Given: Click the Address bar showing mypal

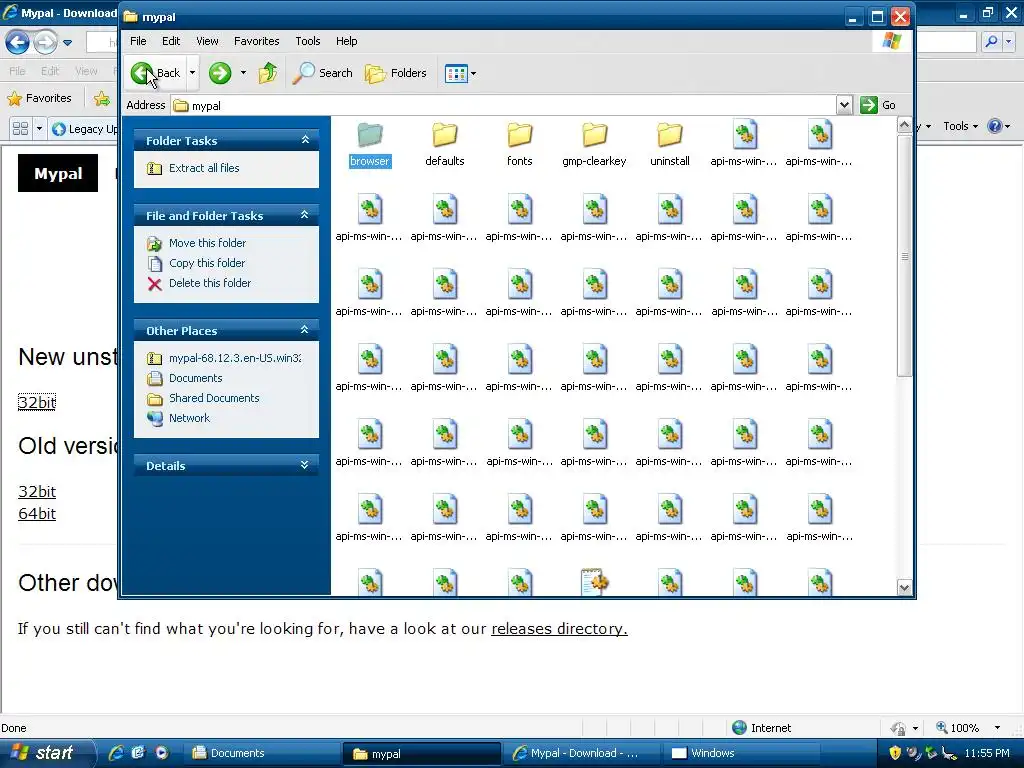Looking at the screenshot, I should 504,105.
